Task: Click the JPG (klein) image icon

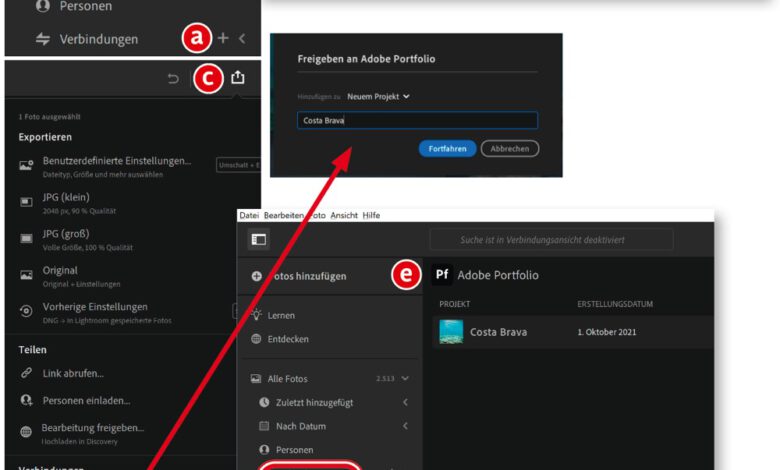Action: [x=26, y=202]
